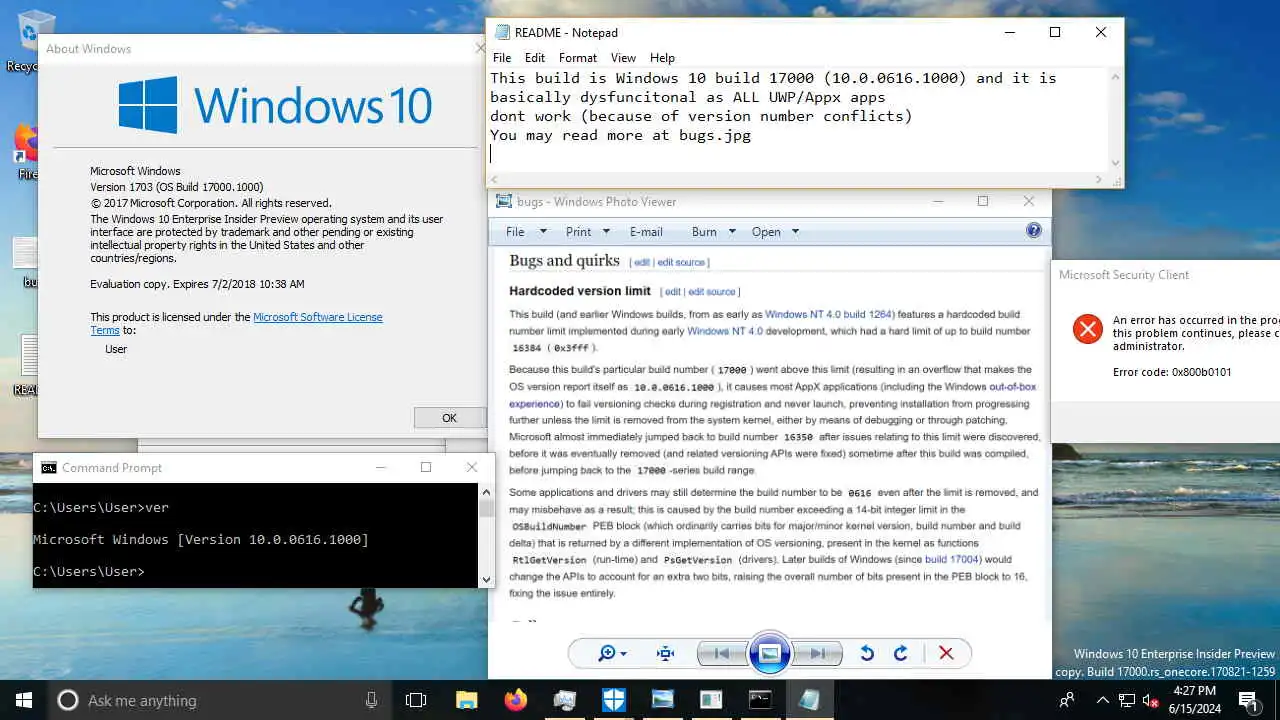
Task: Switch to Notepad via taskbar icon
Action: click(809, 700)
